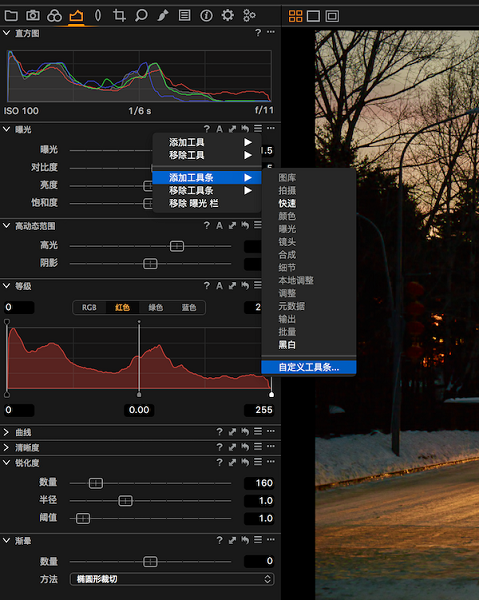The height and width of the screenshot is (600, 479).
Task: Open the Crop/Composition tool tab
Action: [119, 16]
